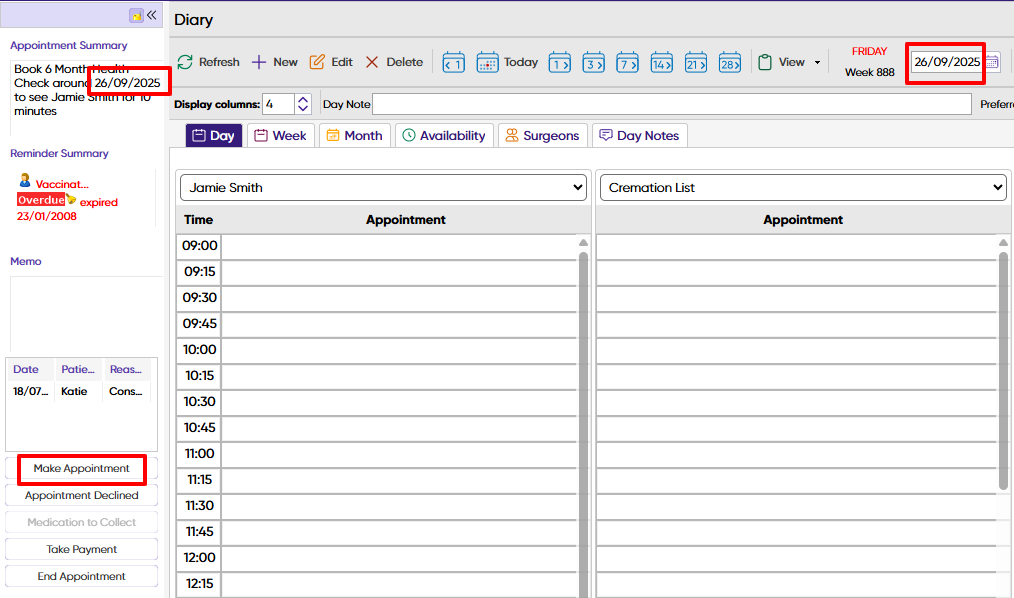Click the Vaccinat... reminder link

pos(62,184)
